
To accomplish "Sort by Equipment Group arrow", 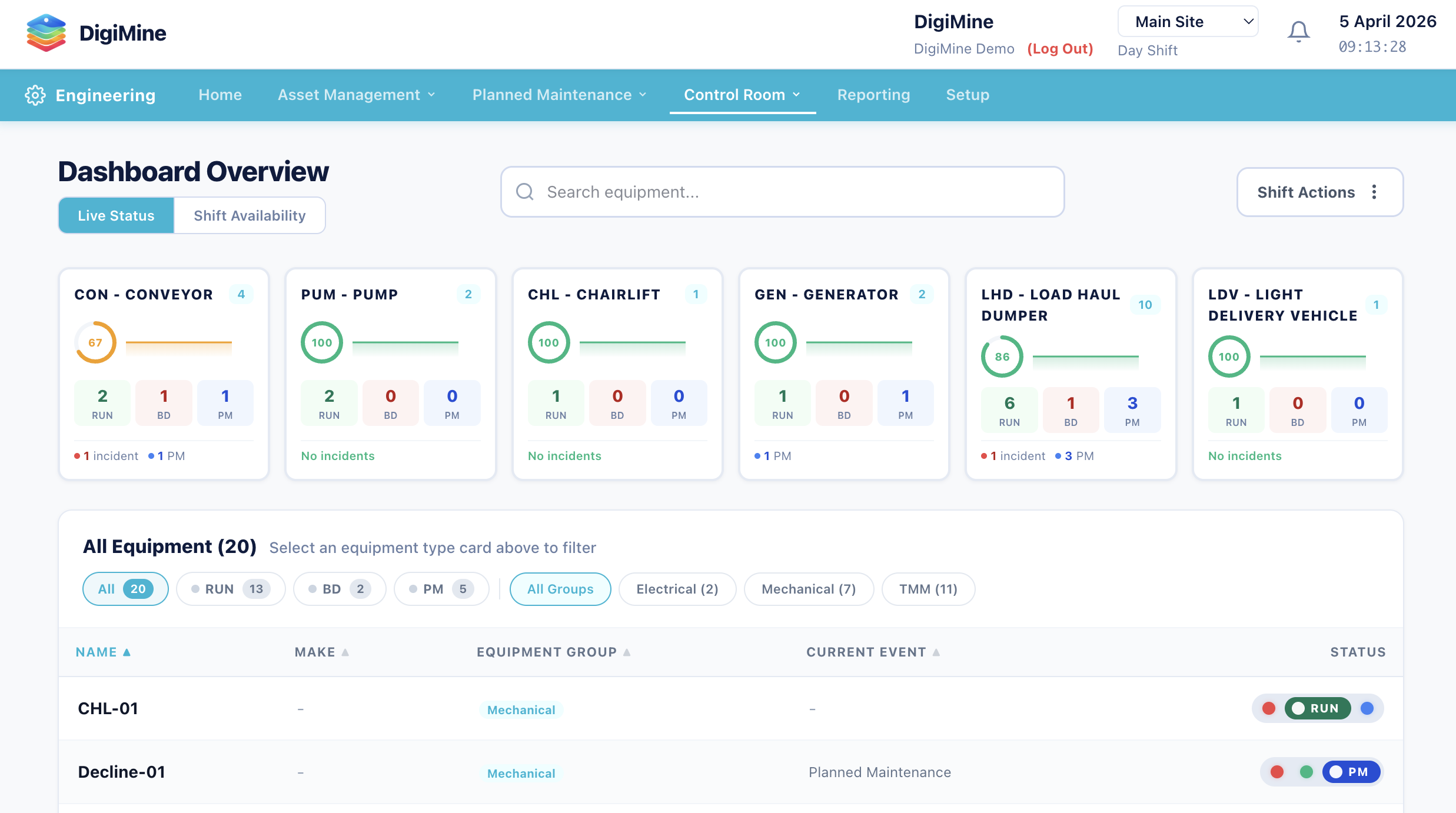I will 627,652.
